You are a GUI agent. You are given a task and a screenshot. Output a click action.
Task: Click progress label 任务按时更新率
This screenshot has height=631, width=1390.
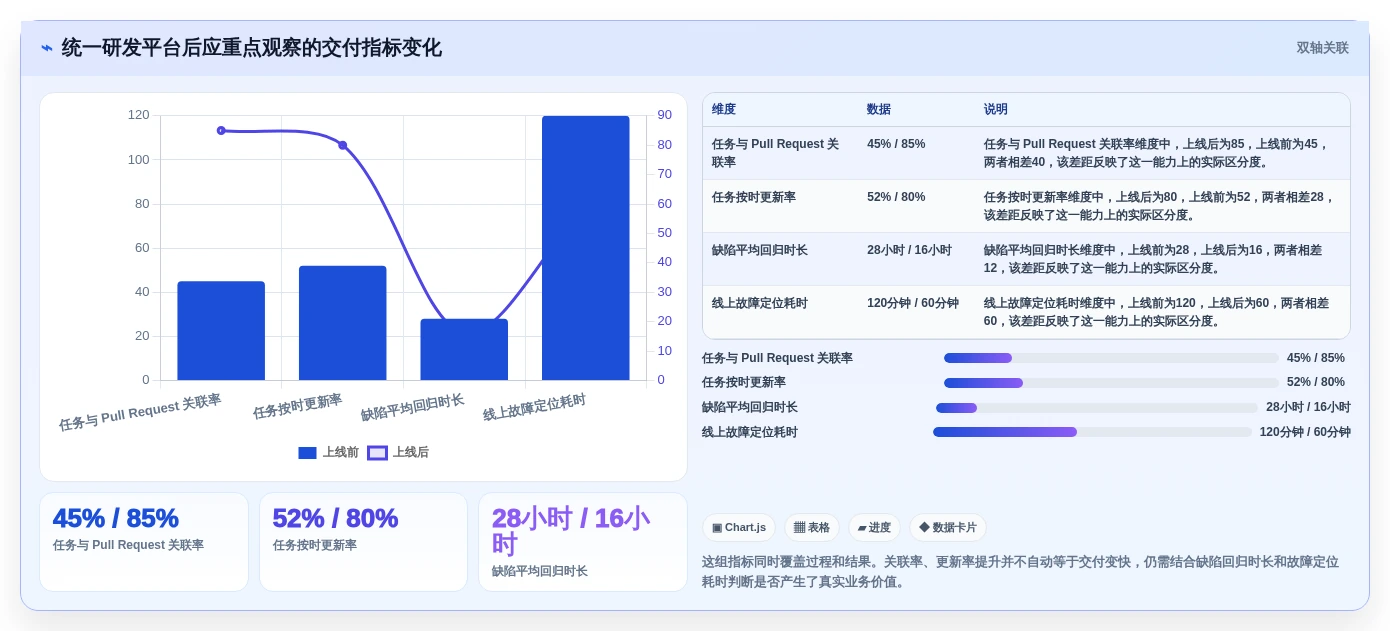[x=744, y=382]
